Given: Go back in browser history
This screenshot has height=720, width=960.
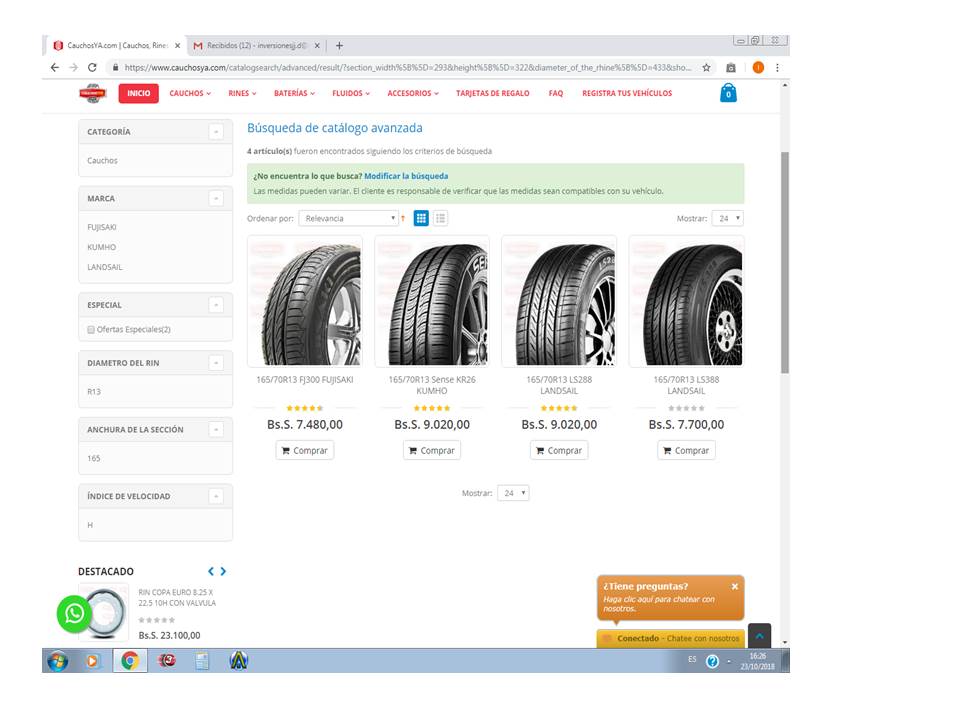Looking at the screenshot, I should [x=55, y=67].
